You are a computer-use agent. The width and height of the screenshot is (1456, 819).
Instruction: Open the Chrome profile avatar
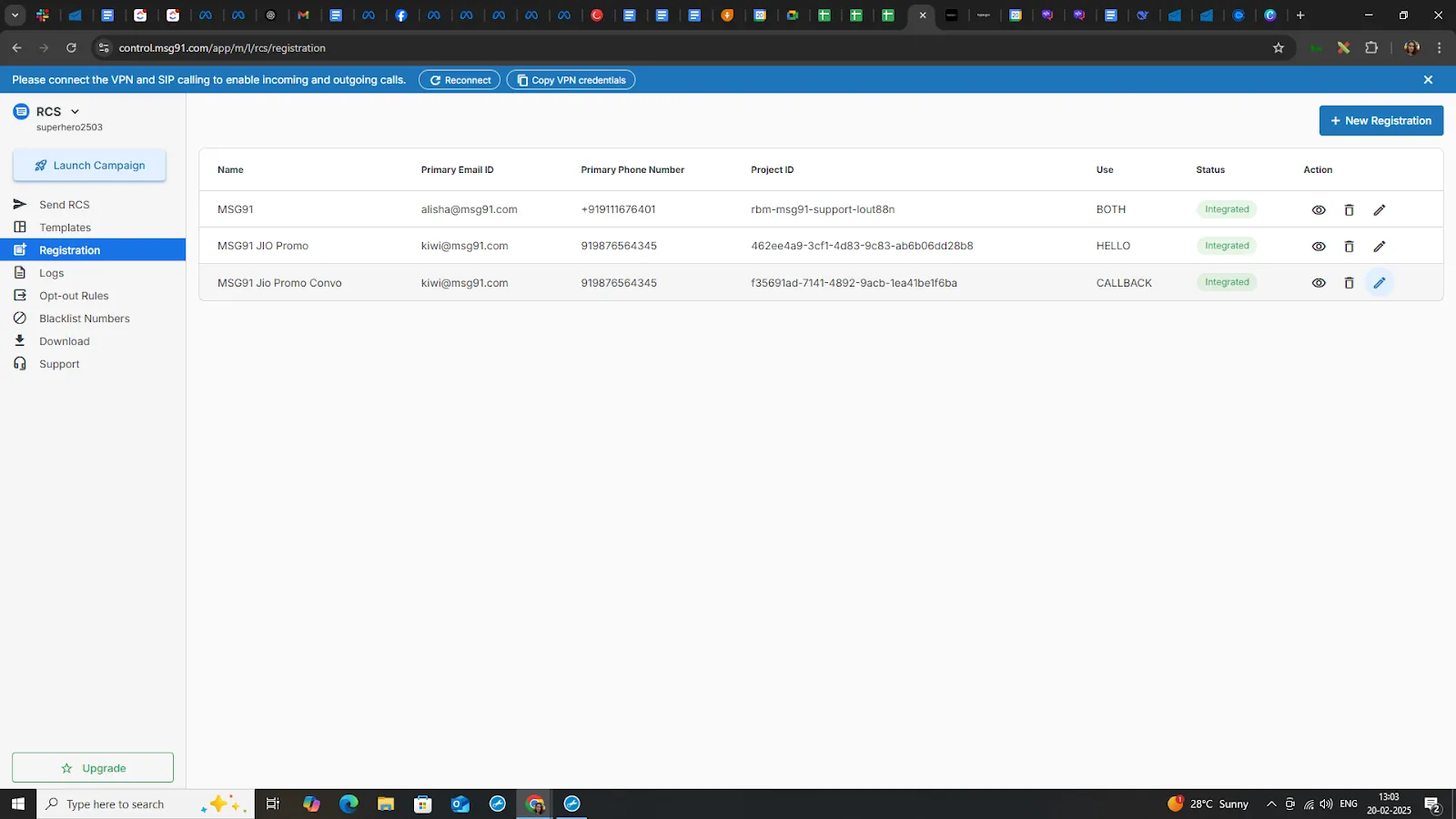pos(1411,48)
